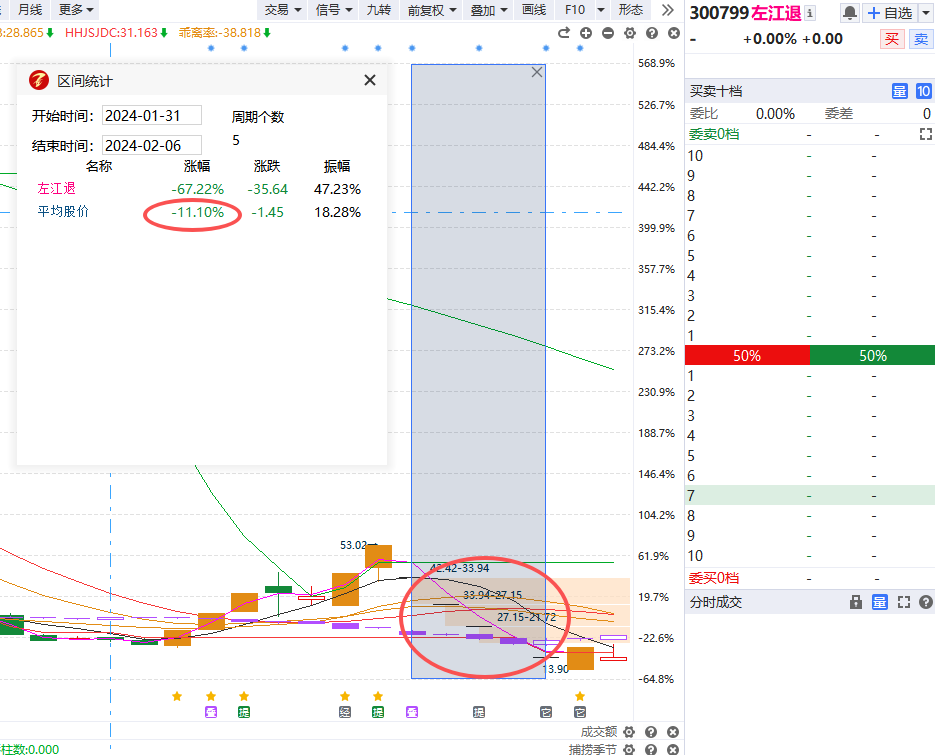Click the leftmost star marker below the chart
935x755 pixels.
(x=177, y=696)
